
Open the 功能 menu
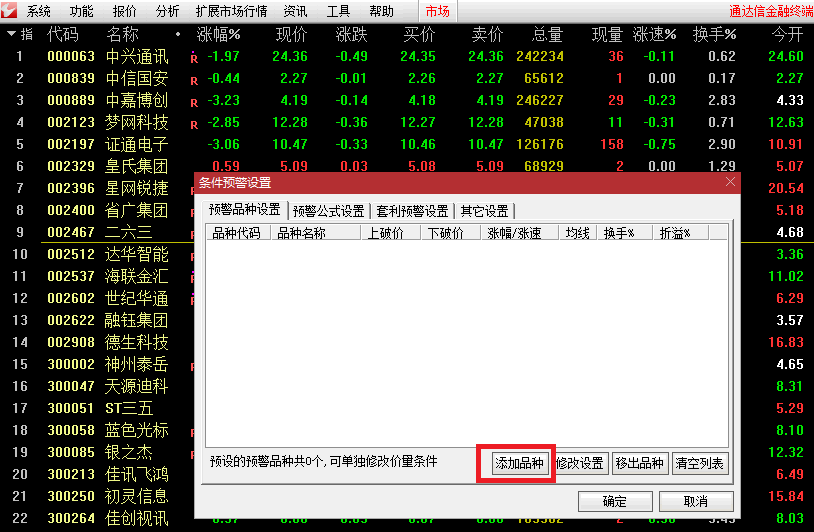(x=82, y=11)
